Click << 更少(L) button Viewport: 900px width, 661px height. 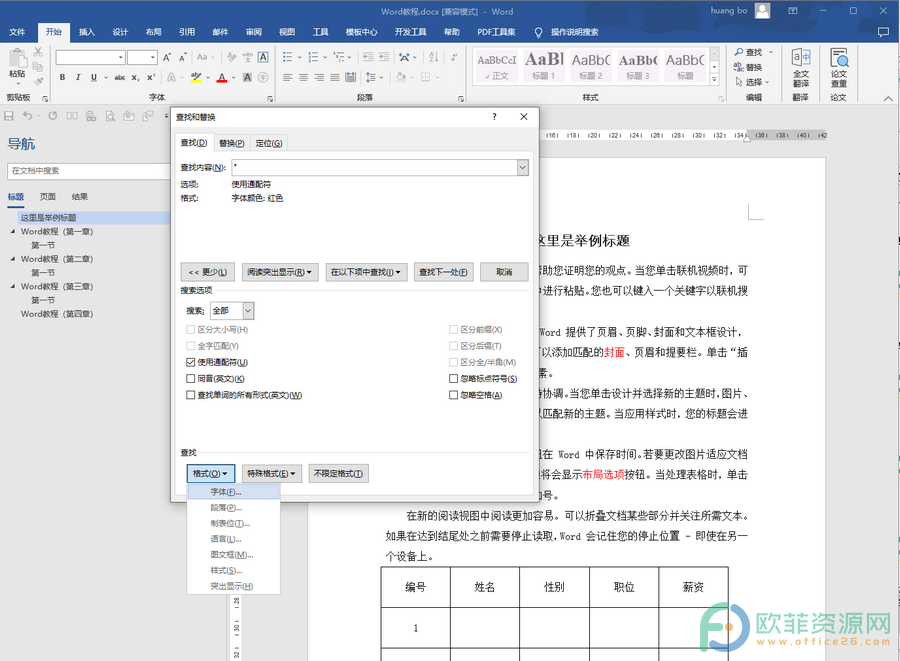click(x=208, y=272)
